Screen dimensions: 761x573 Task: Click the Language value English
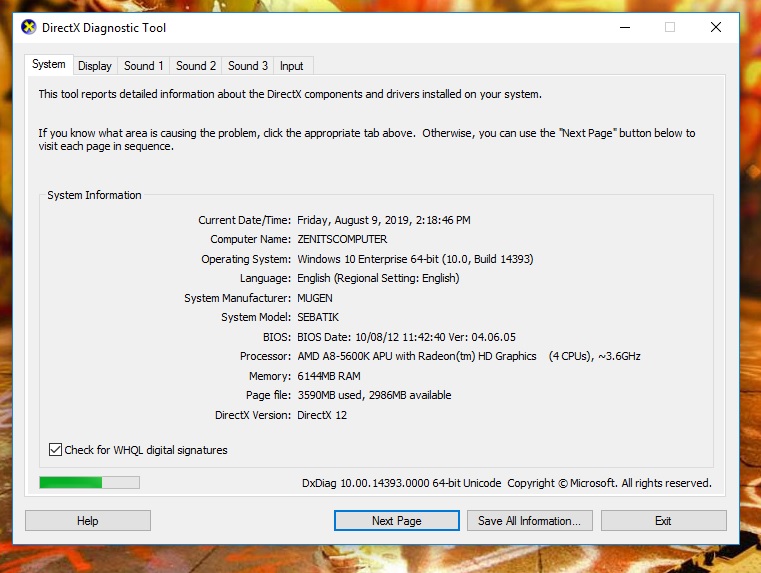(378, 278)
